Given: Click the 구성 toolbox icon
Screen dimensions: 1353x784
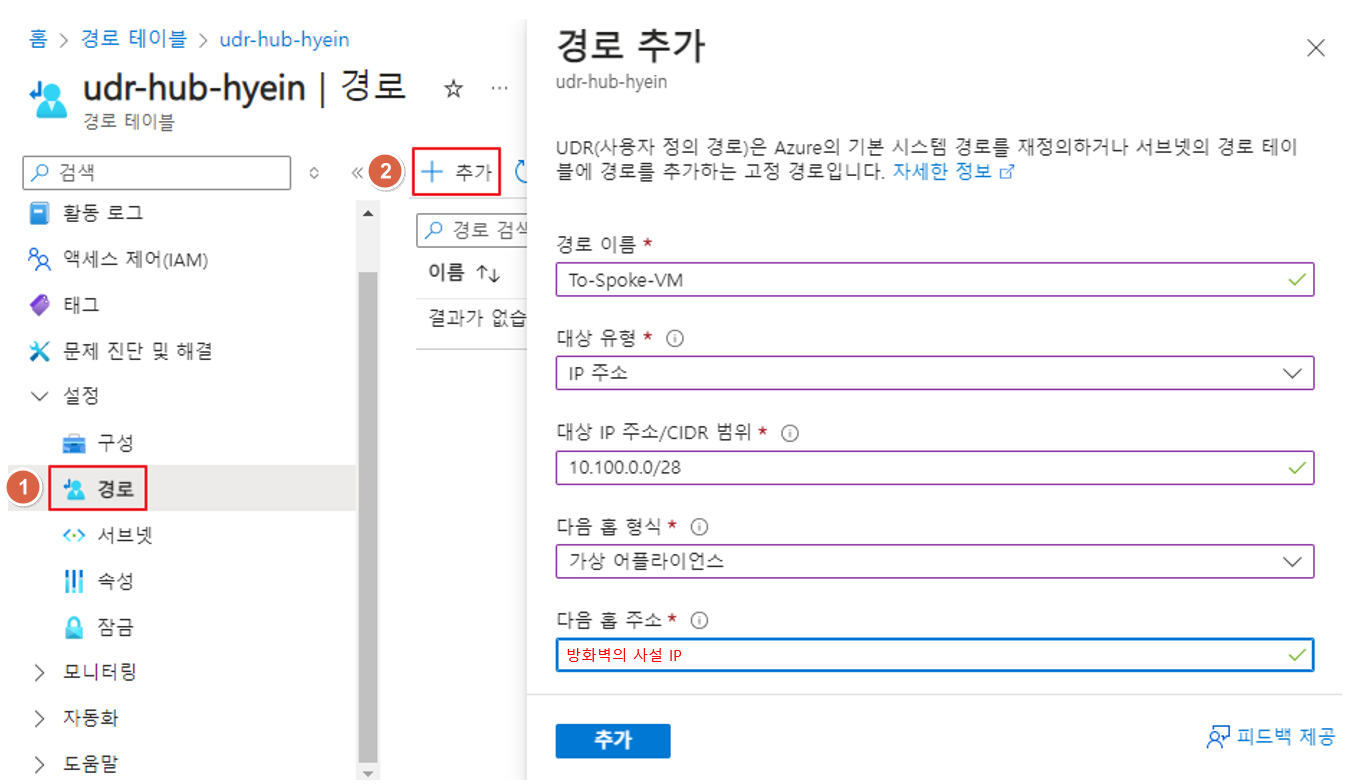Looking at the screenshot, I should [x=75, y=444].
